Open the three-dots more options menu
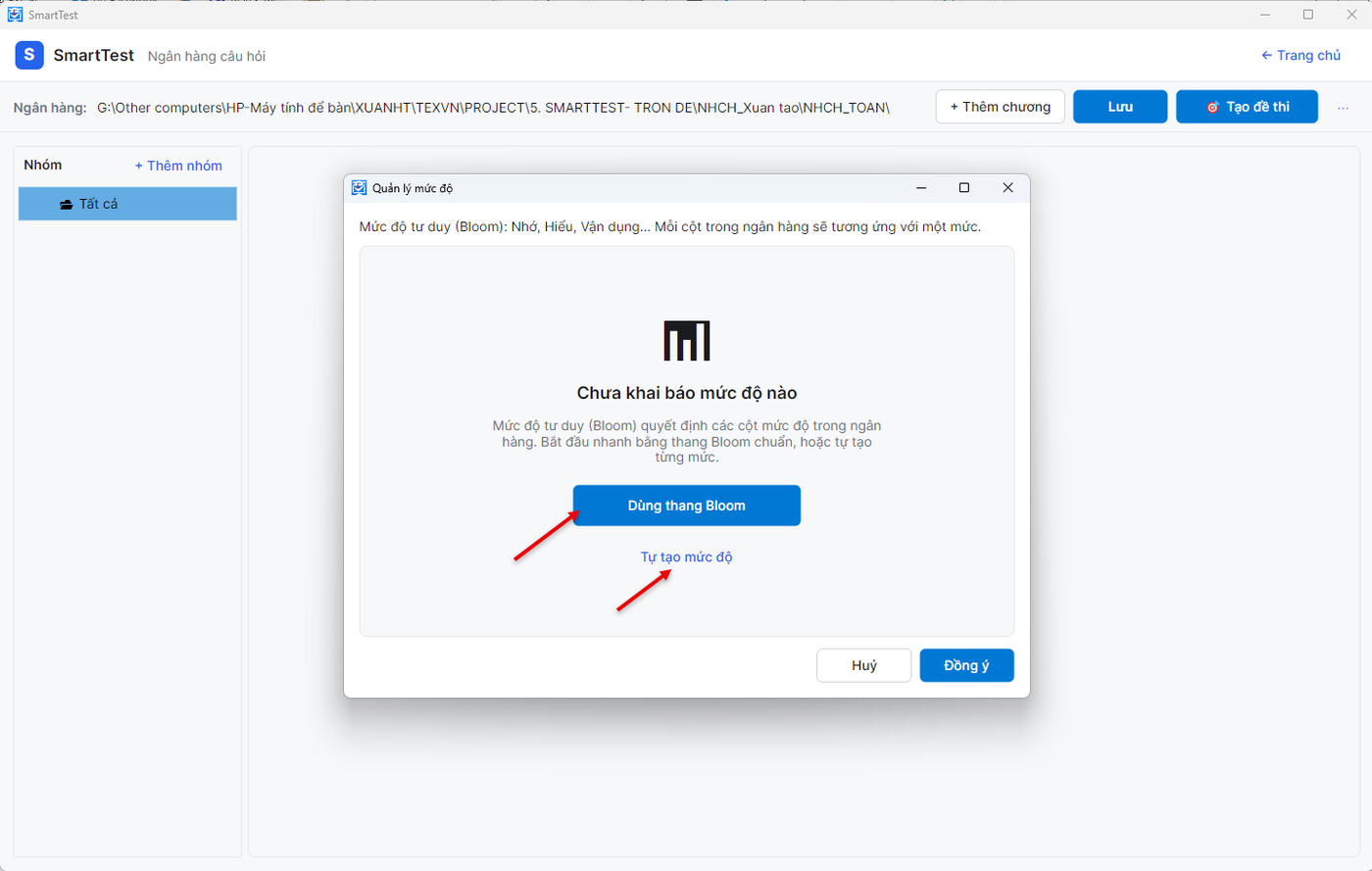1372x871 pixels. tap(1344, 107)
